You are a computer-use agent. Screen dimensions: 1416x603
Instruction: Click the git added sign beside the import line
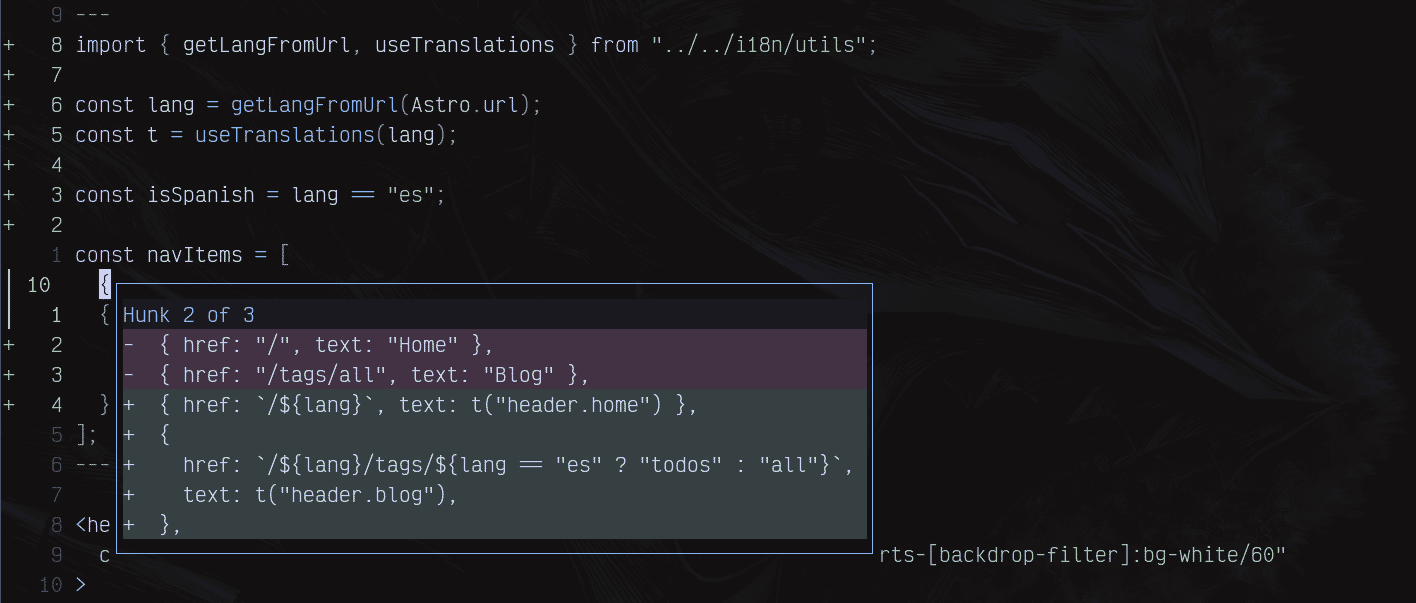(8, 45)
